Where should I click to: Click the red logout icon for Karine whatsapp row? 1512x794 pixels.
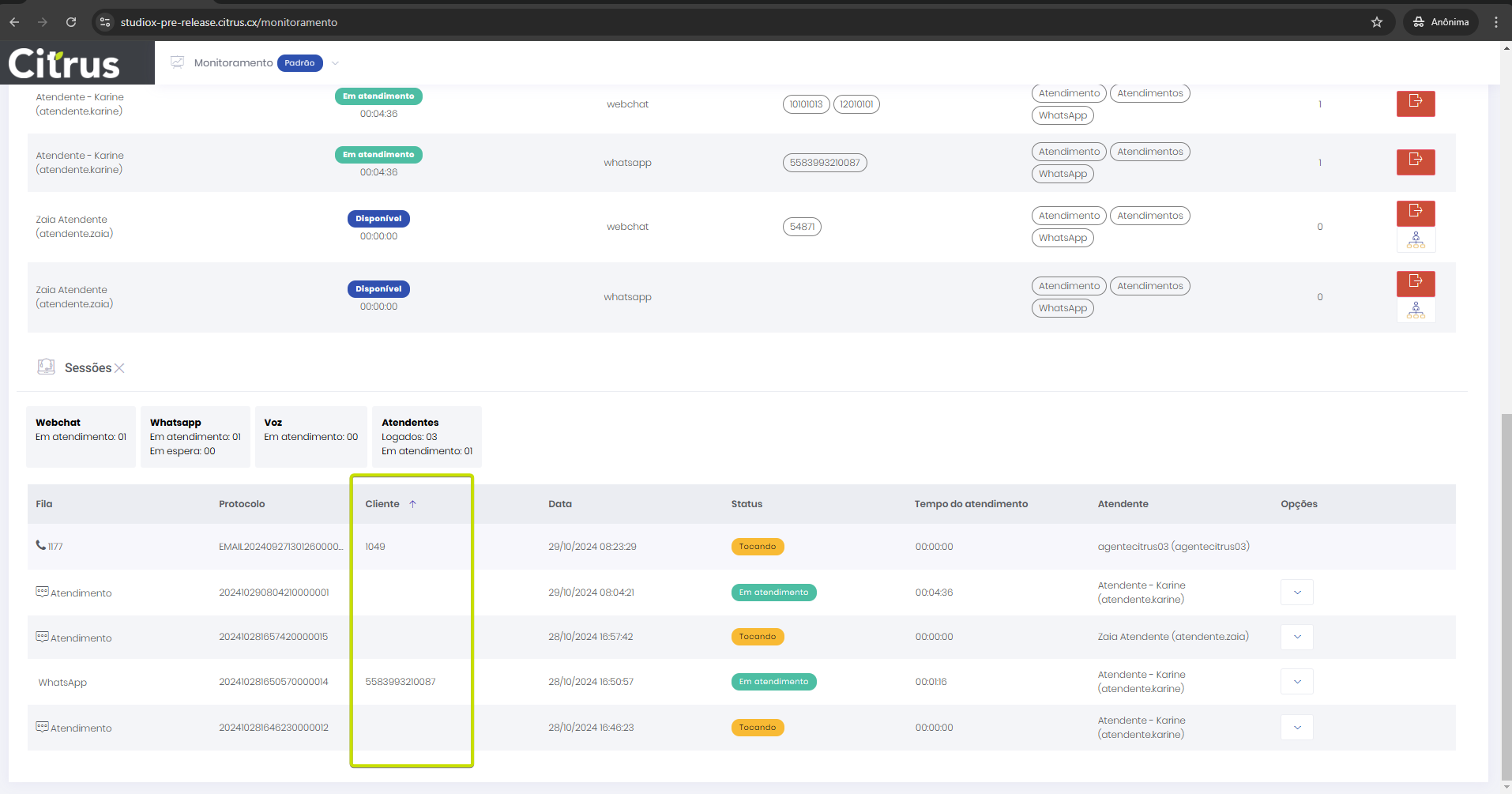pos(1415,162)
